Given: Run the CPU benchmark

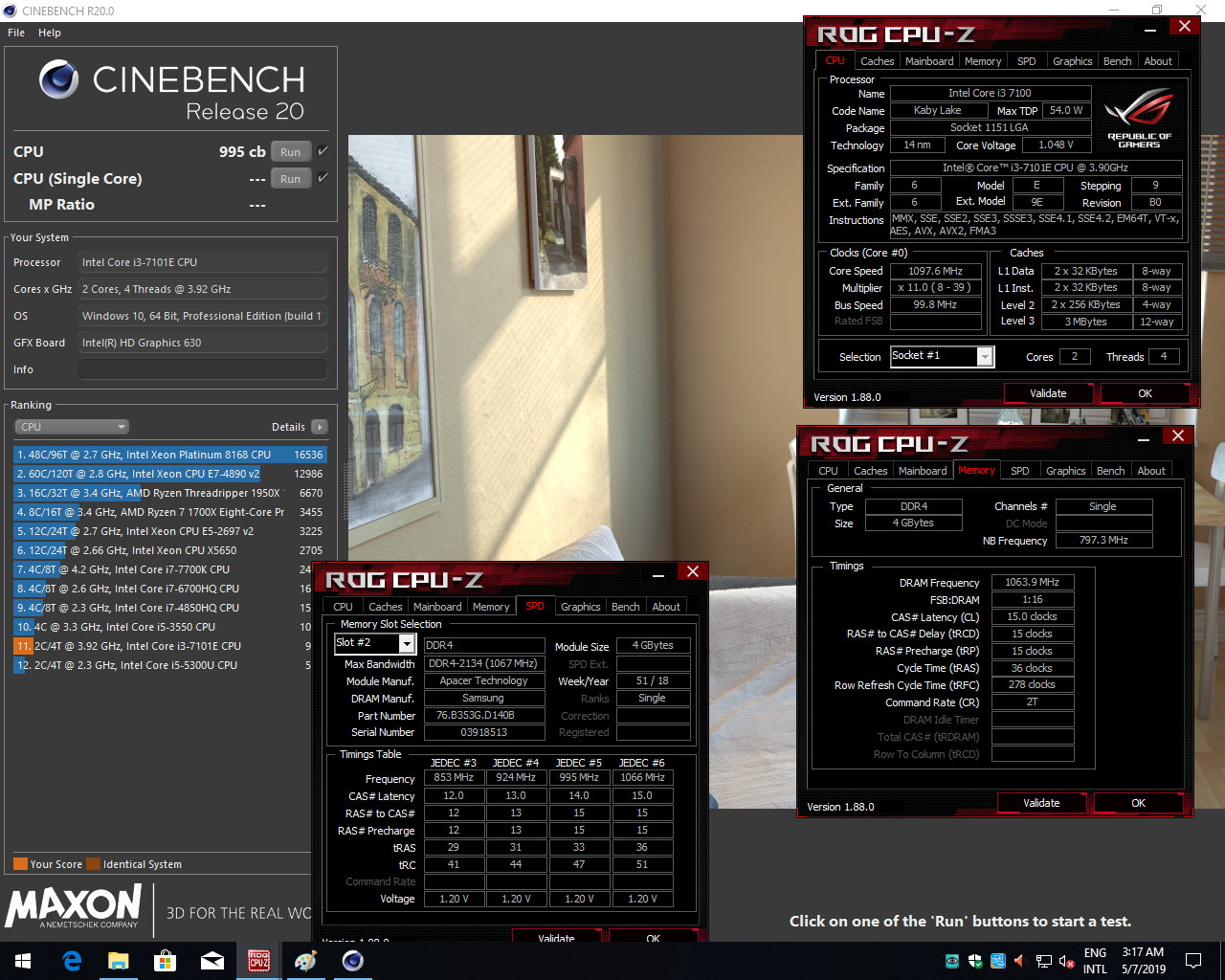Looking at the screenshot, I should (x=291, y=151).
